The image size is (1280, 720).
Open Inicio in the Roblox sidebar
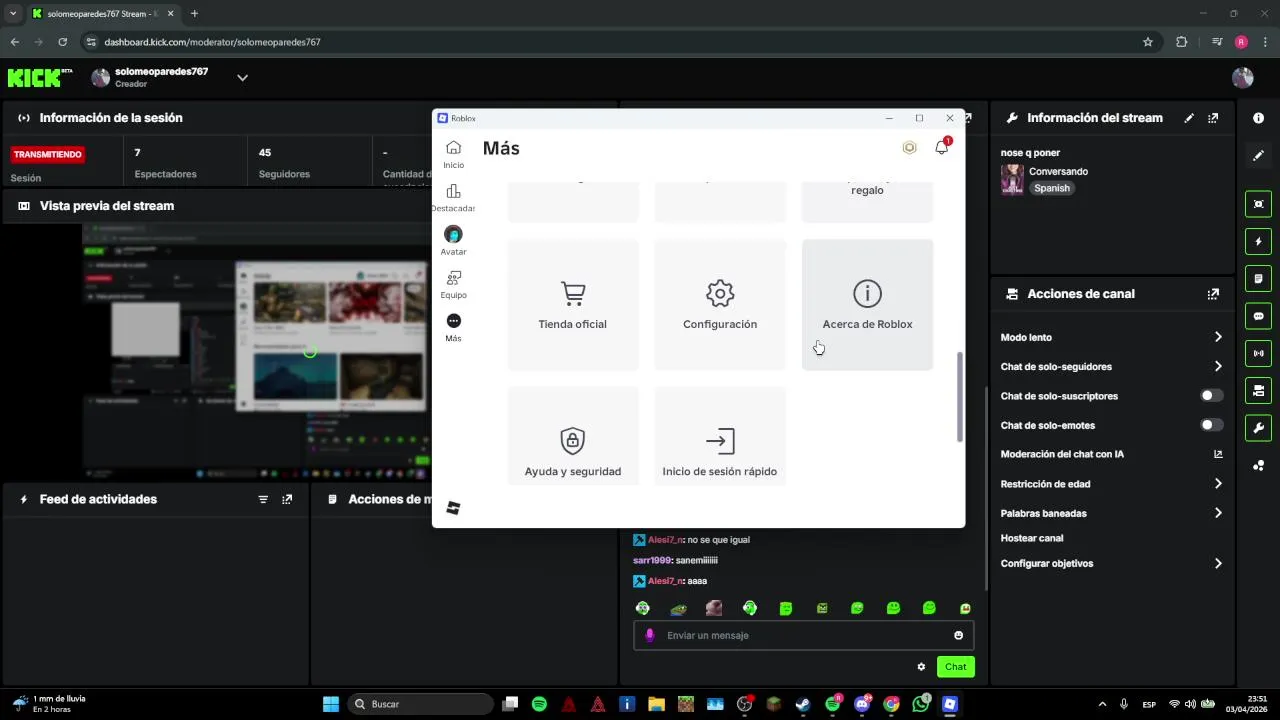453,154
